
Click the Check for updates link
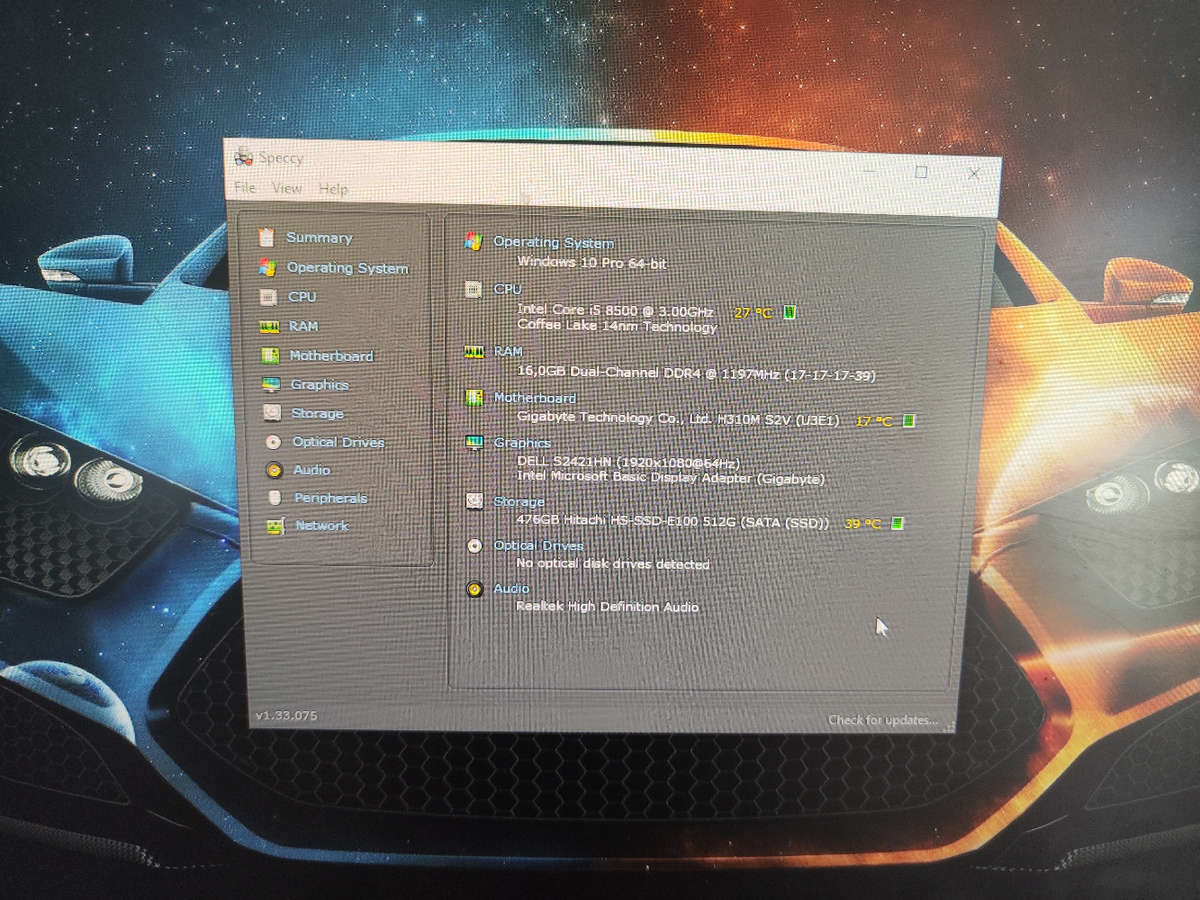[x=882, y=720]
